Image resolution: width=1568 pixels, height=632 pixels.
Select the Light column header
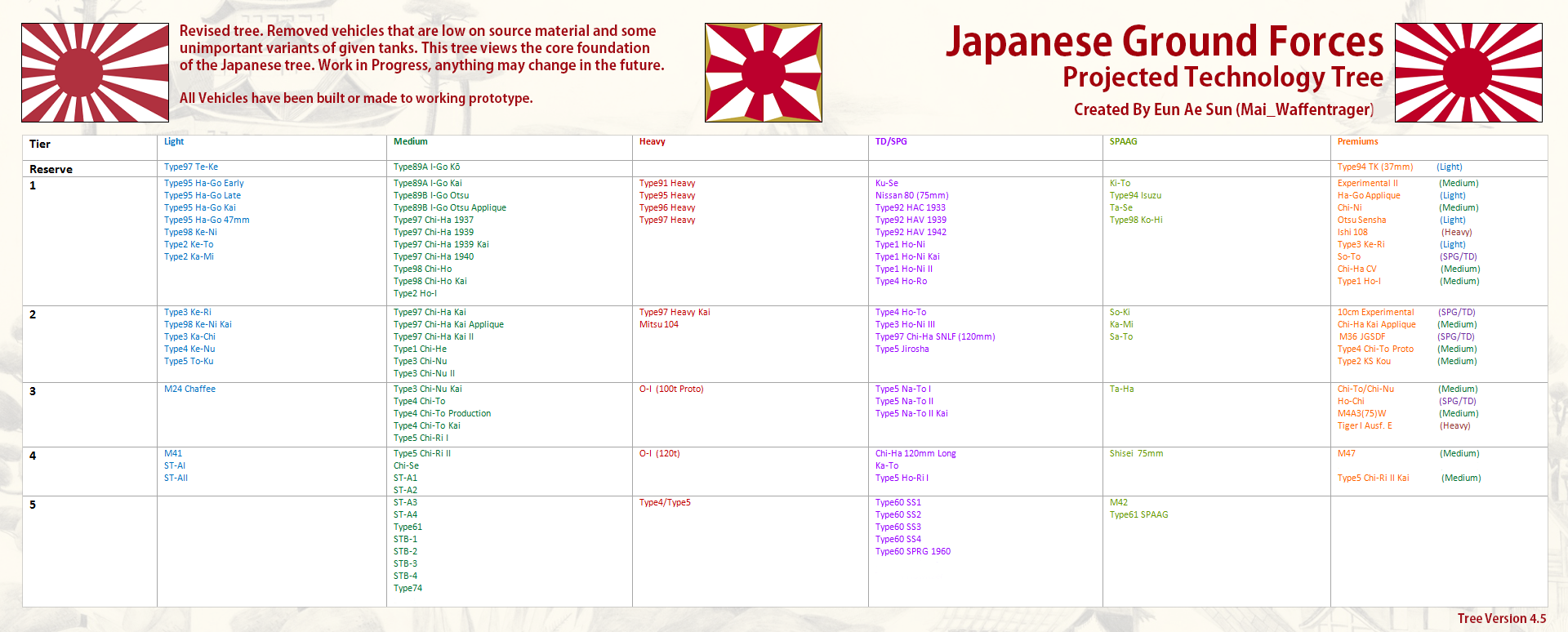[x=174, y=142]
